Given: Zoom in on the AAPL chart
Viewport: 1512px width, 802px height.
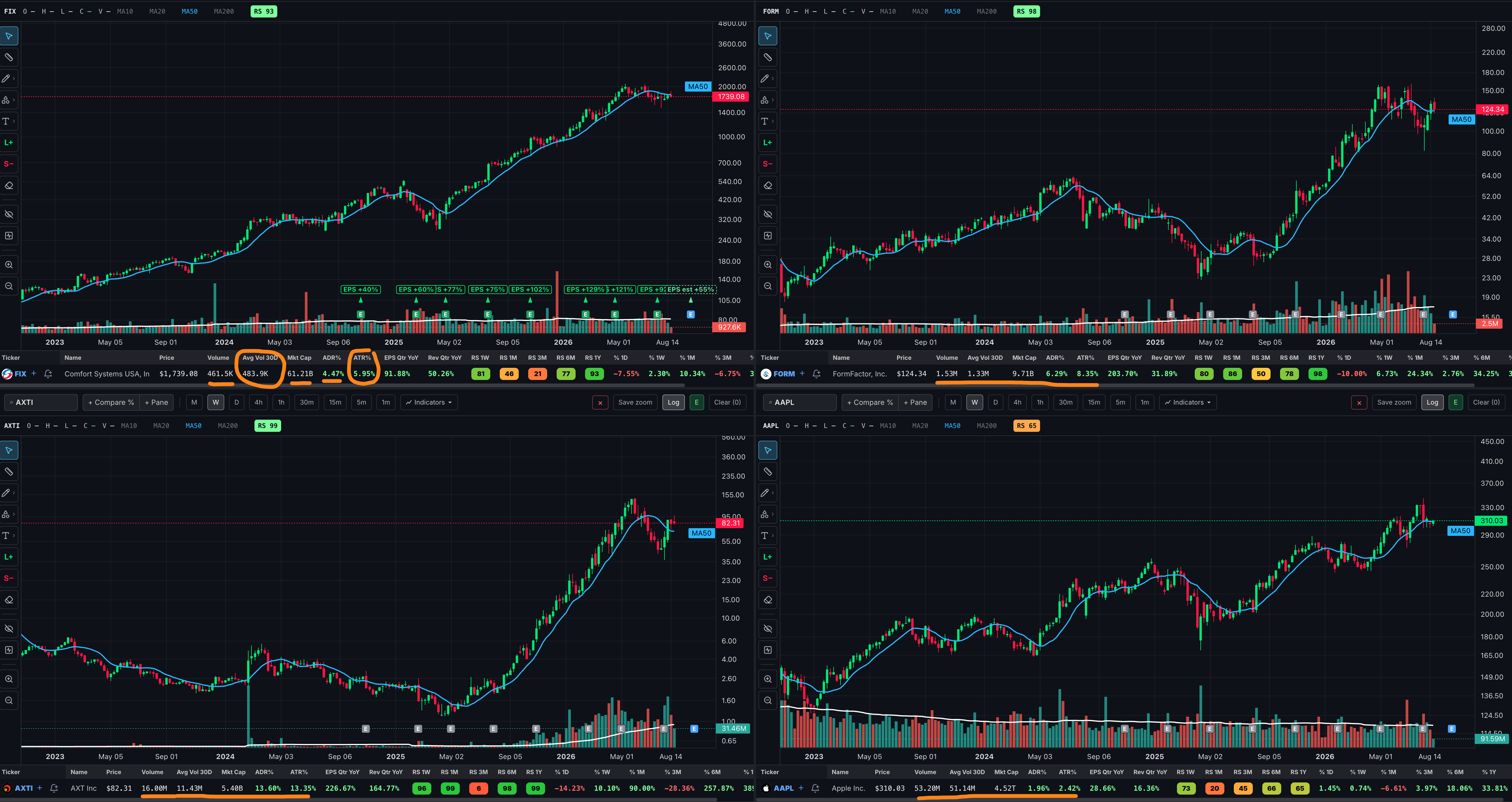Looking at the screenshot, I should 768,679.
